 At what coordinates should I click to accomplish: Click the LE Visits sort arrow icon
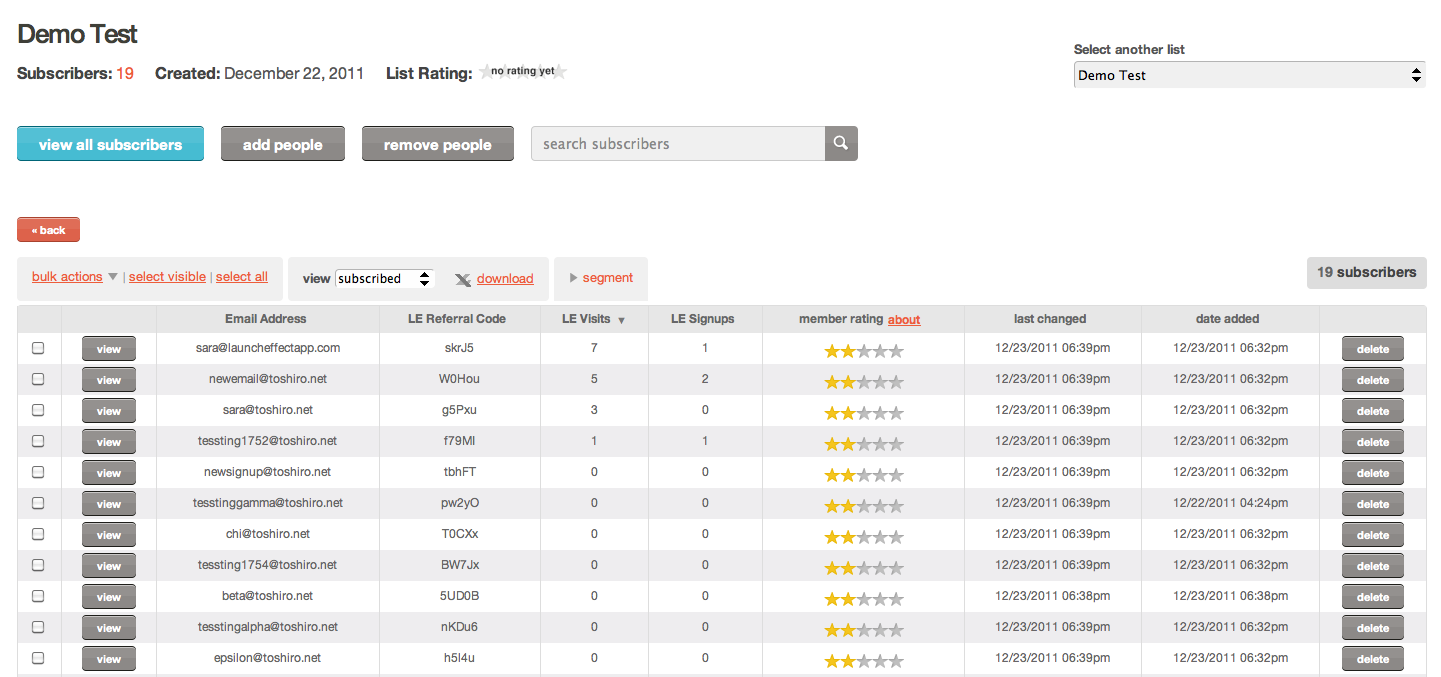621,320
